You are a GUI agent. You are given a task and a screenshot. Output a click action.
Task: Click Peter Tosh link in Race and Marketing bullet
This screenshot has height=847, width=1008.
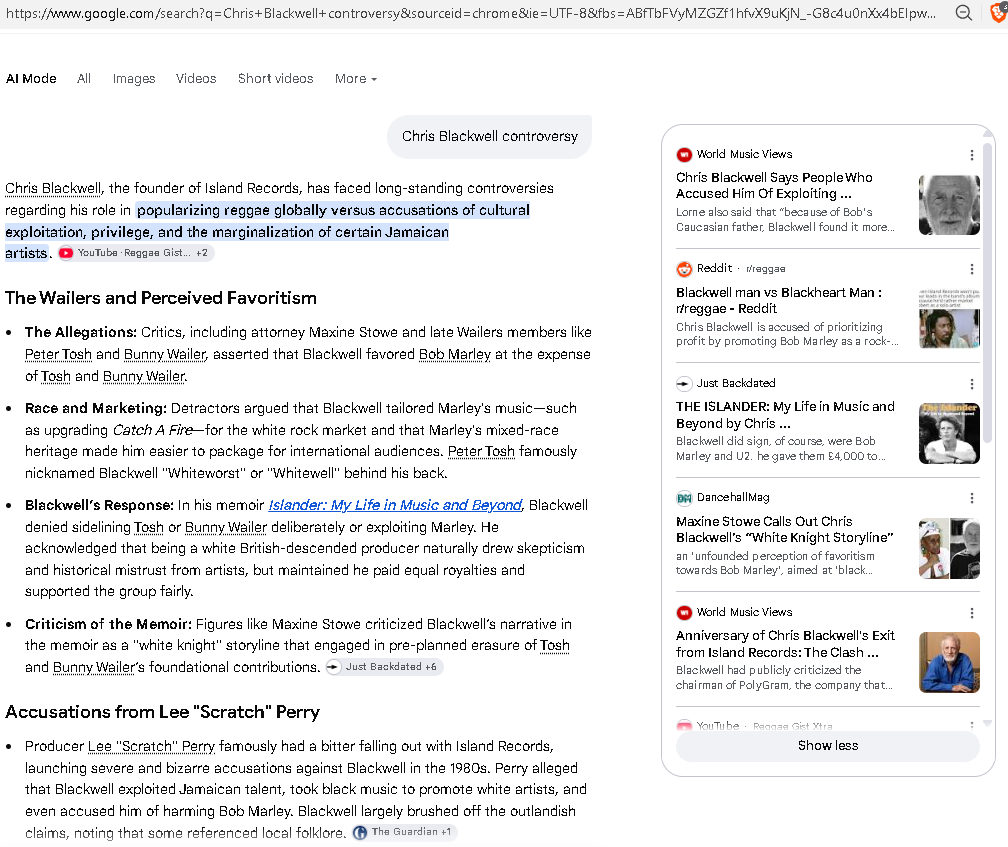click(481, 452)
